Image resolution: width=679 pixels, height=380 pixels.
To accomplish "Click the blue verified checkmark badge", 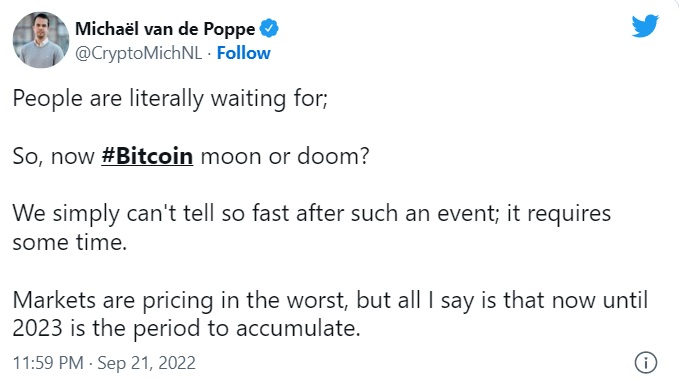I will point(269,29).
